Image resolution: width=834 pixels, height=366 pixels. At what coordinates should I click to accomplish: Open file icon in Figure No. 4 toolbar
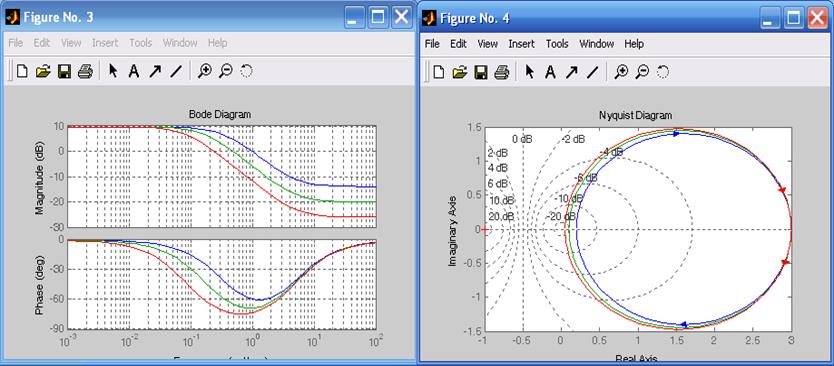(460, 72)
